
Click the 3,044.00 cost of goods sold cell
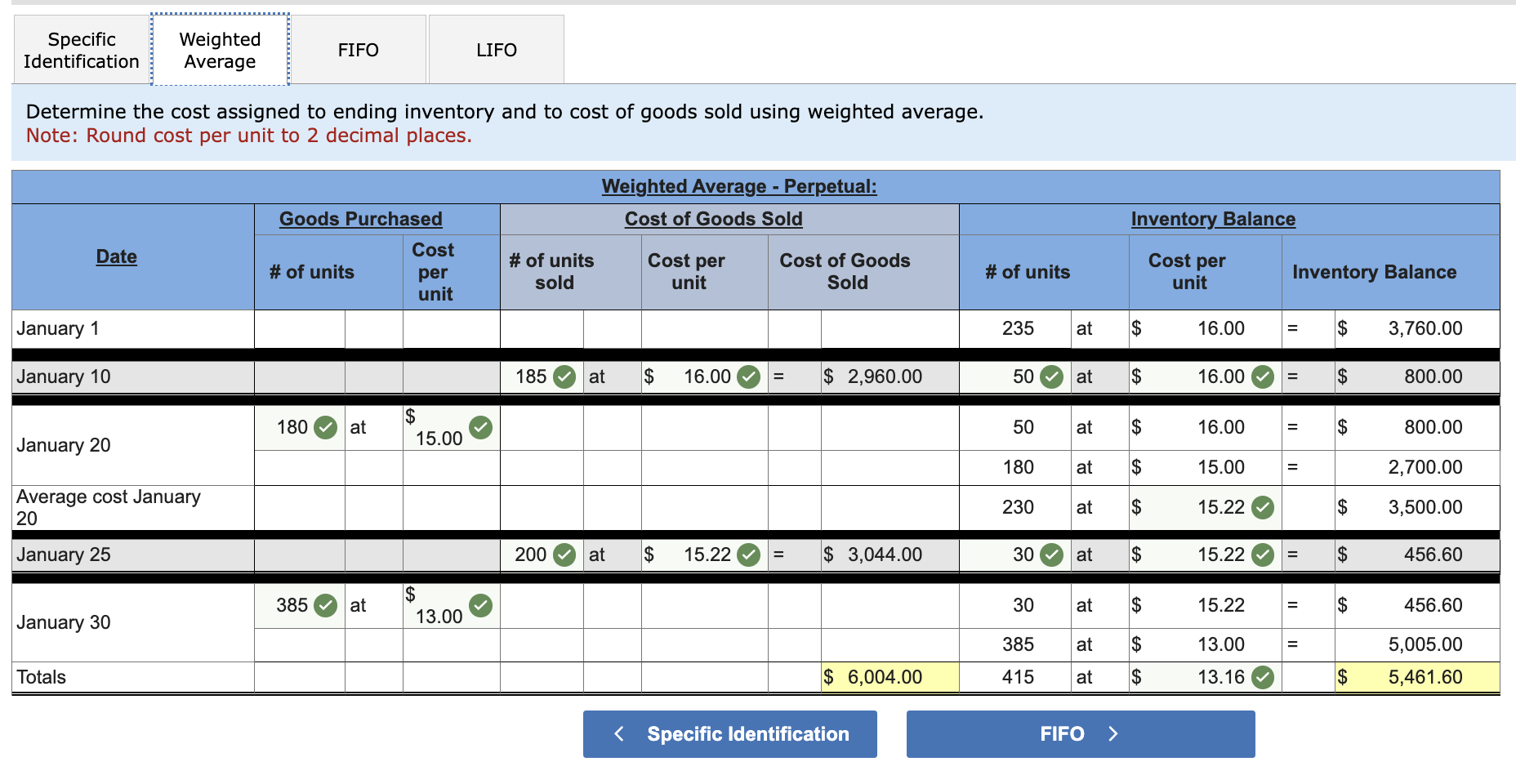(x=890, y=555)
